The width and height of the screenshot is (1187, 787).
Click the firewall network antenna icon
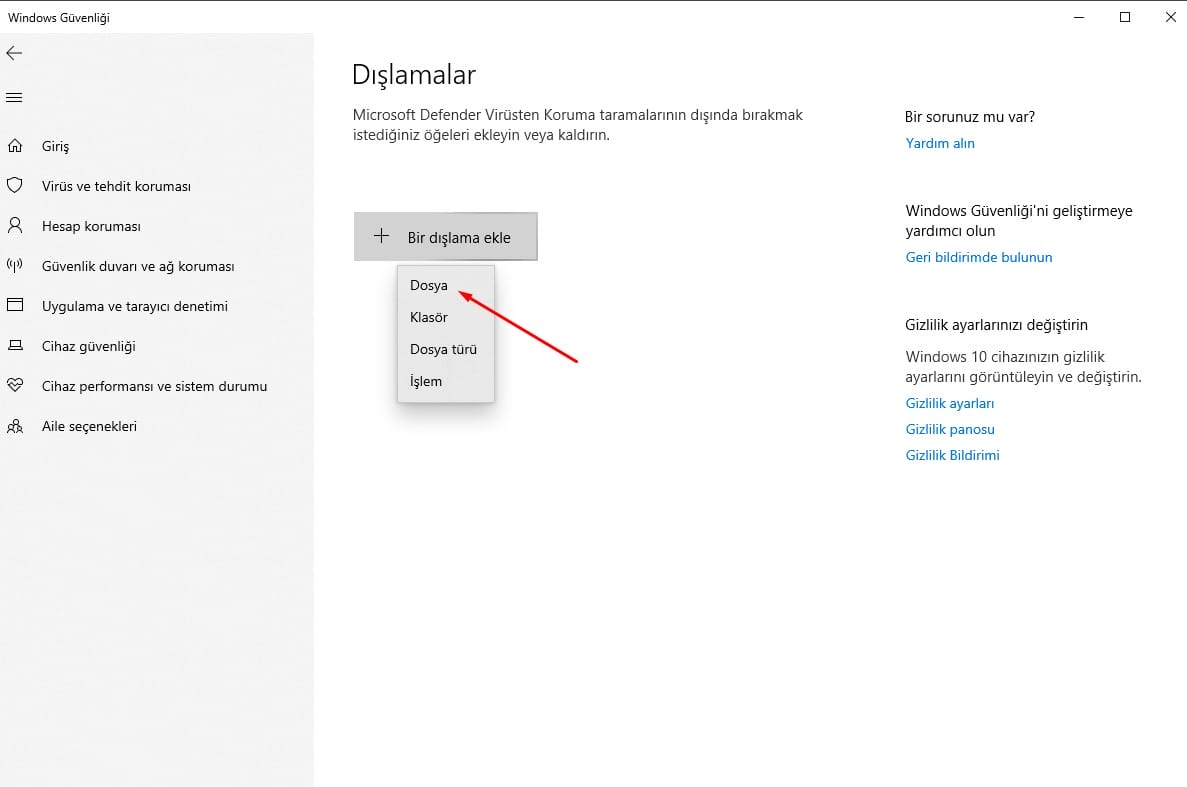(x=15, y=266)
